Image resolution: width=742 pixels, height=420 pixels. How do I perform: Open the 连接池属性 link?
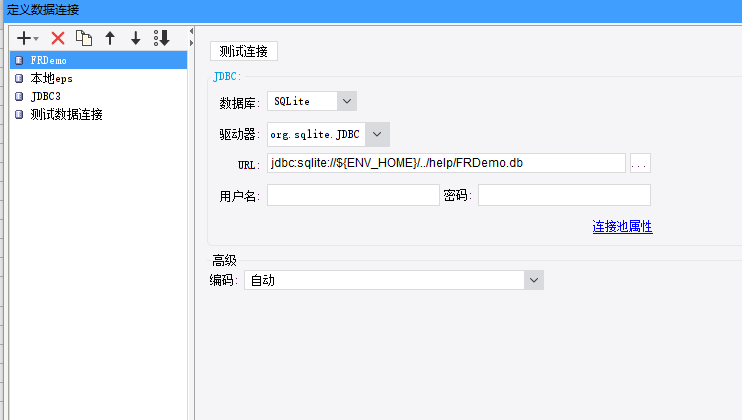622,227
